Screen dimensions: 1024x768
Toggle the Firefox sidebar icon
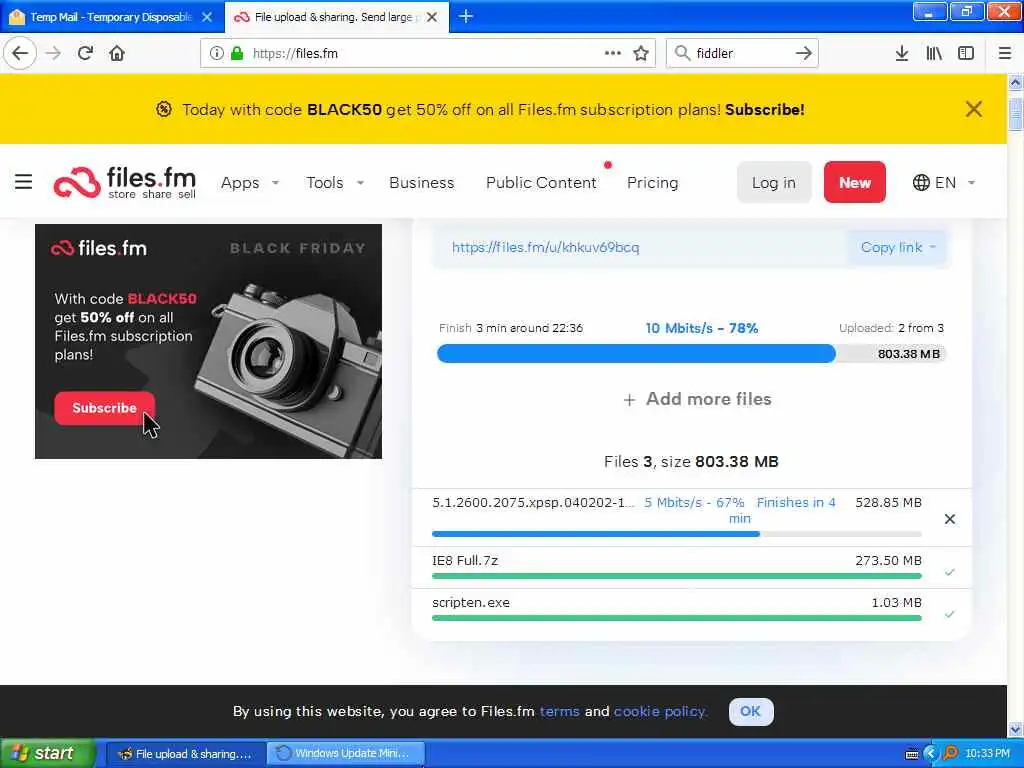(x=966, y=53)
